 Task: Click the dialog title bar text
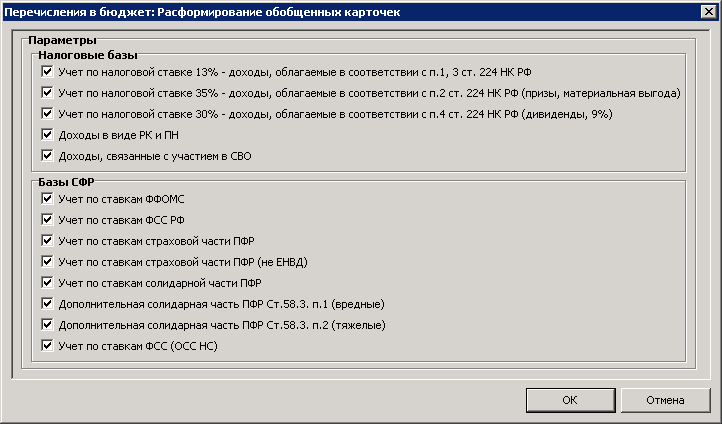coord(202,12)
